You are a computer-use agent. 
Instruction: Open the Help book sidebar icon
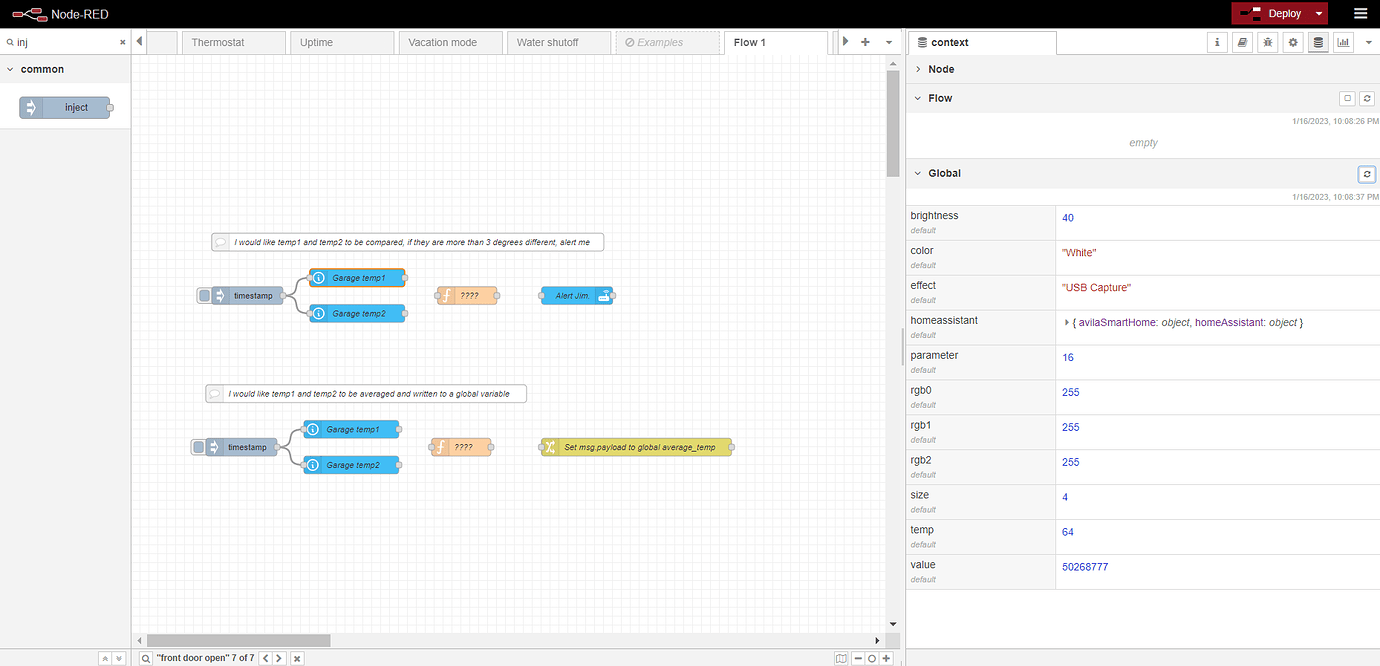1242,42
